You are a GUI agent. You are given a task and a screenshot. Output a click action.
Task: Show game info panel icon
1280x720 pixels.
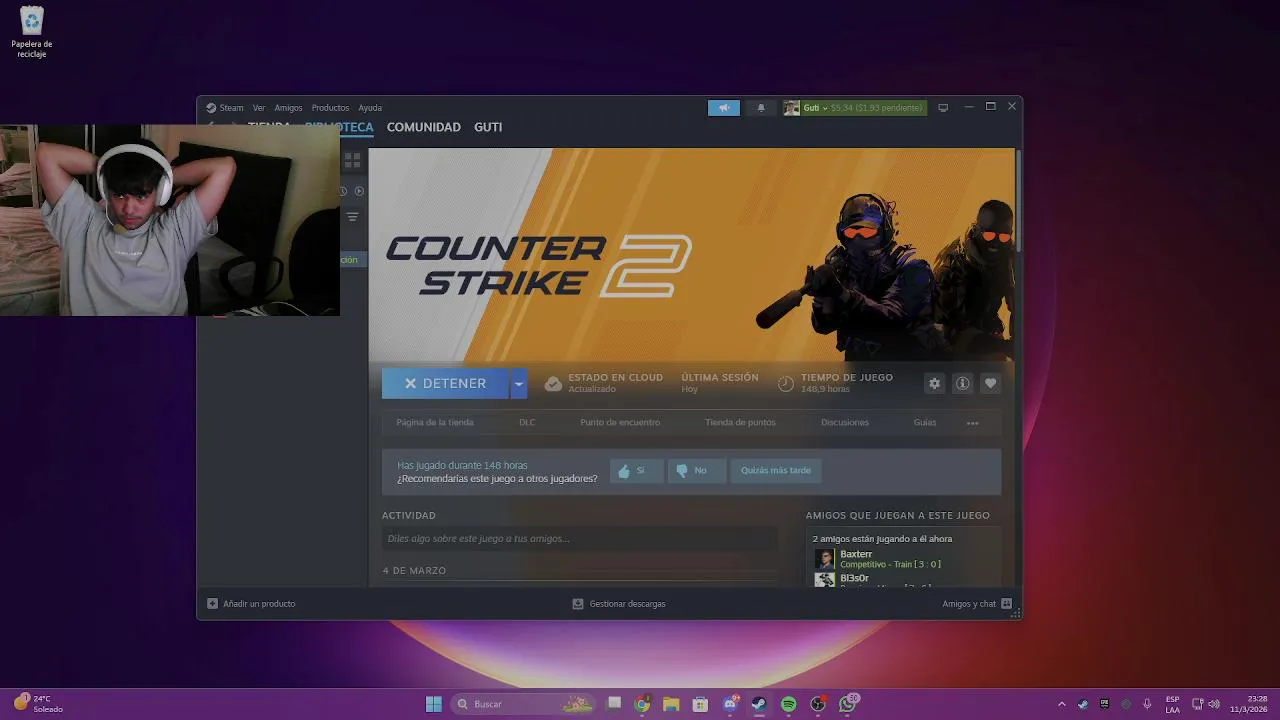[x=962, y=383]
